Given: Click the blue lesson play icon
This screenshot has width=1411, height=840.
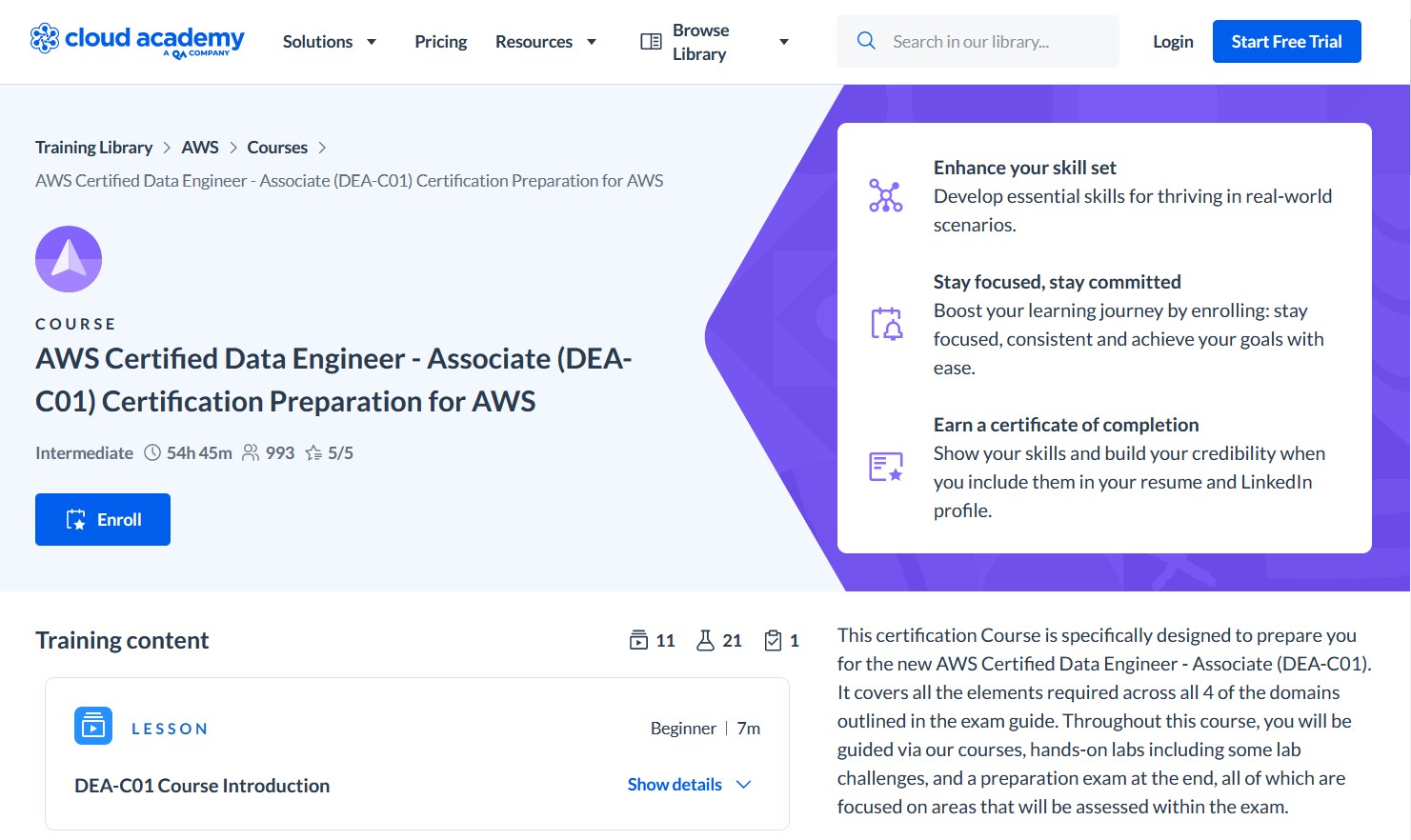Looking at the screenshot, I should pos(92,726).
